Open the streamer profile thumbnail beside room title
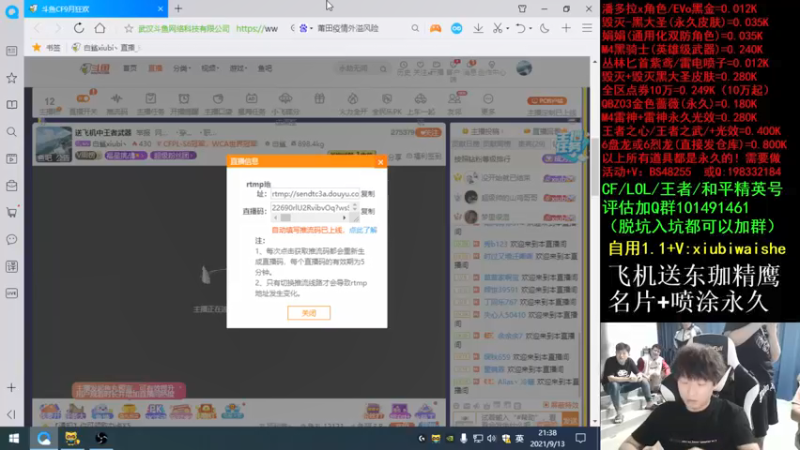This screenshot has width=800, height=450. (x=54, y=144)
